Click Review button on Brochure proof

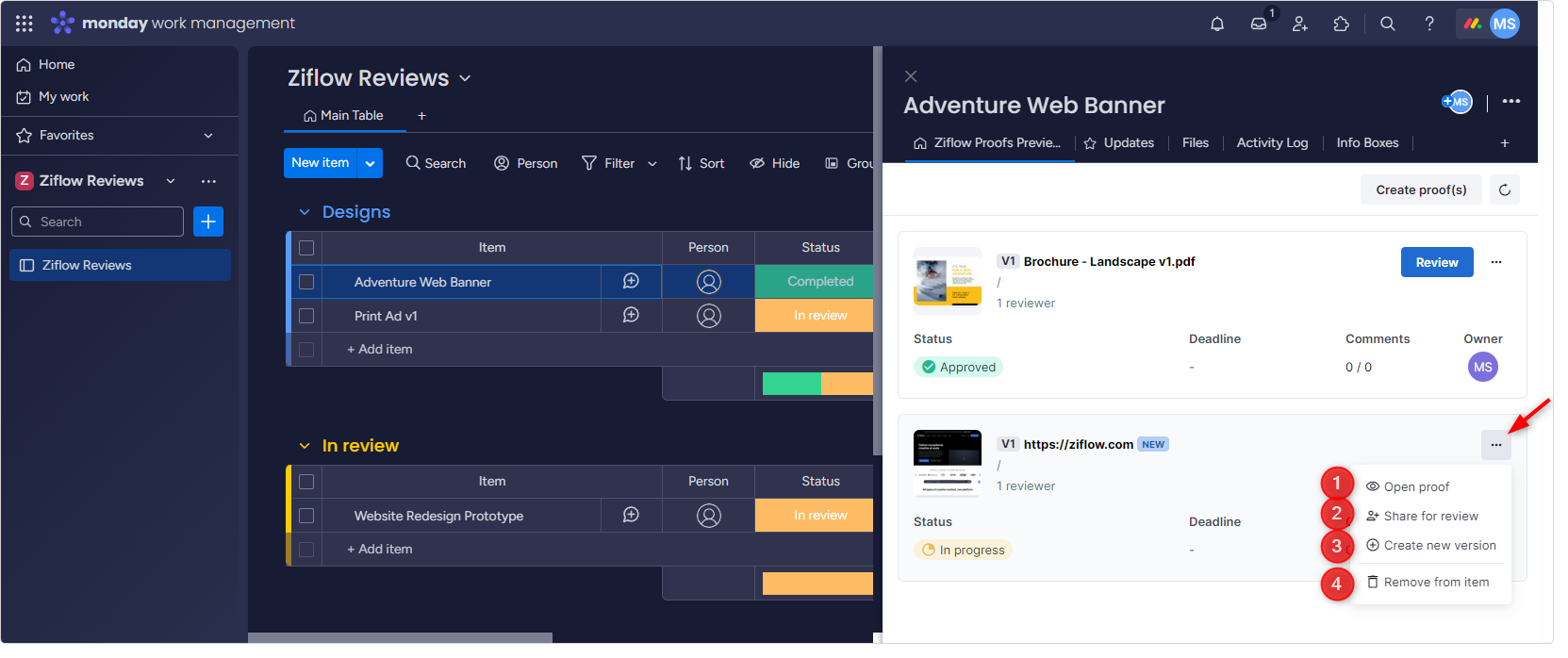pyautogui.click(x=1437, y=262)
